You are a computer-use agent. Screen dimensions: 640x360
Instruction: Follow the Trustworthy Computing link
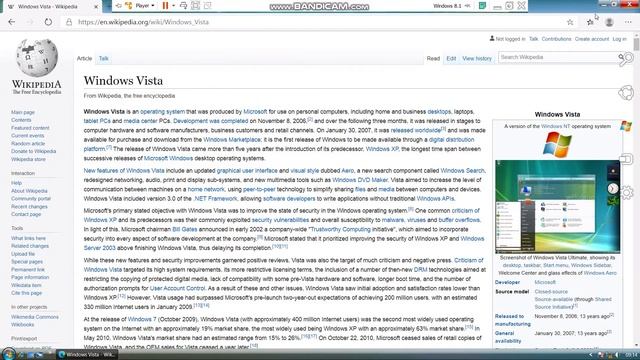click(340, 229)
